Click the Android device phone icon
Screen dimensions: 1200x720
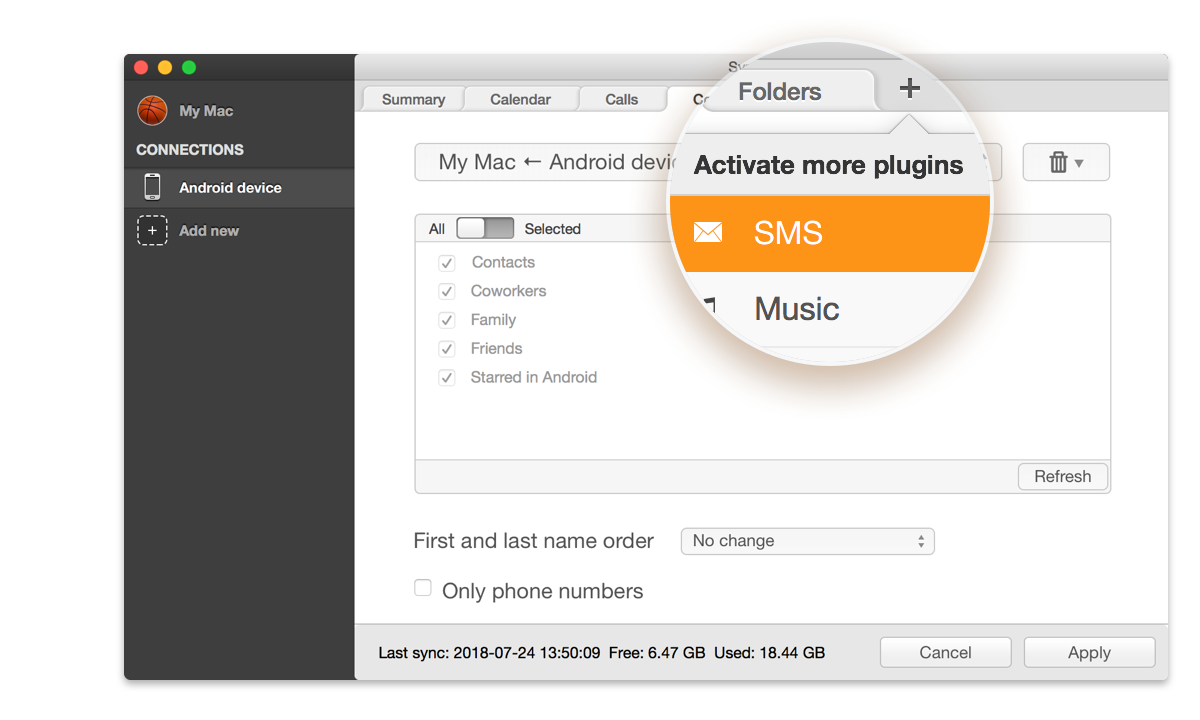click(152, 187)
